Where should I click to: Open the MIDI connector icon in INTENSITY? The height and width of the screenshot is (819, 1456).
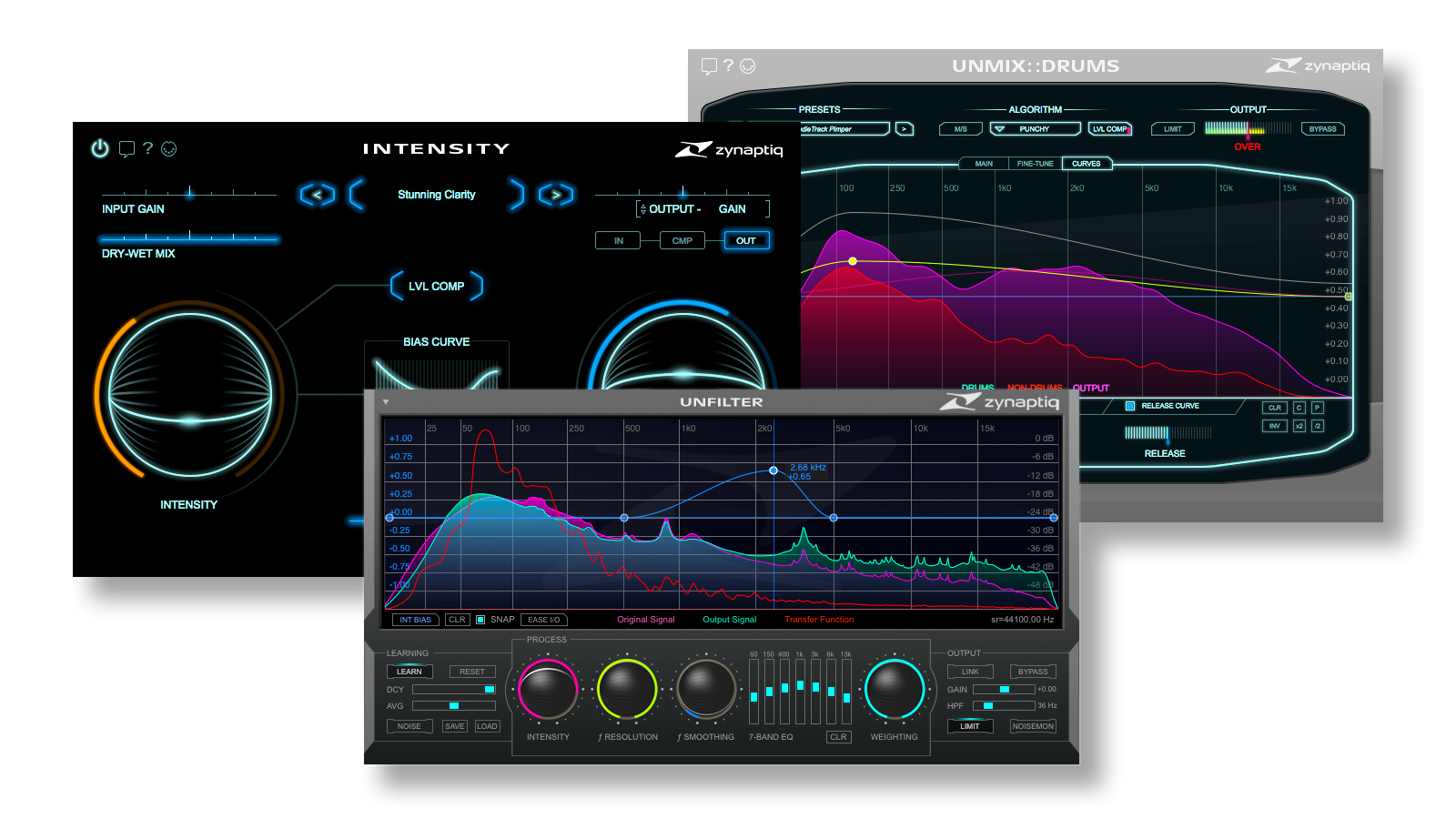point(169,149)
